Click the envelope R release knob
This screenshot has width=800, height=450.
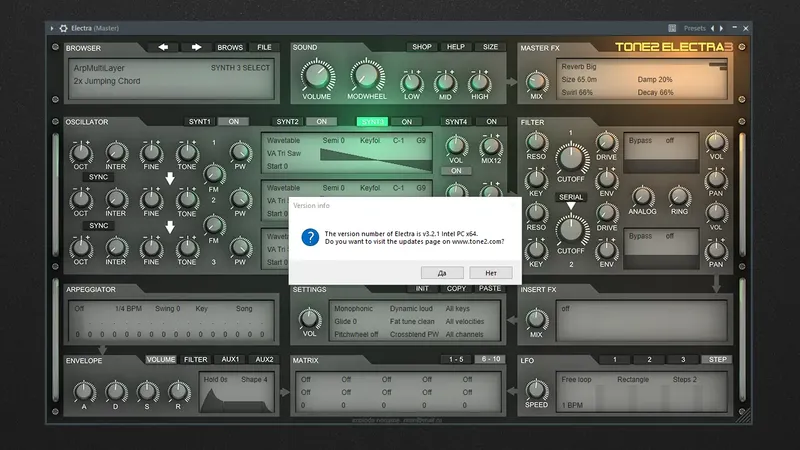(179, 392)
